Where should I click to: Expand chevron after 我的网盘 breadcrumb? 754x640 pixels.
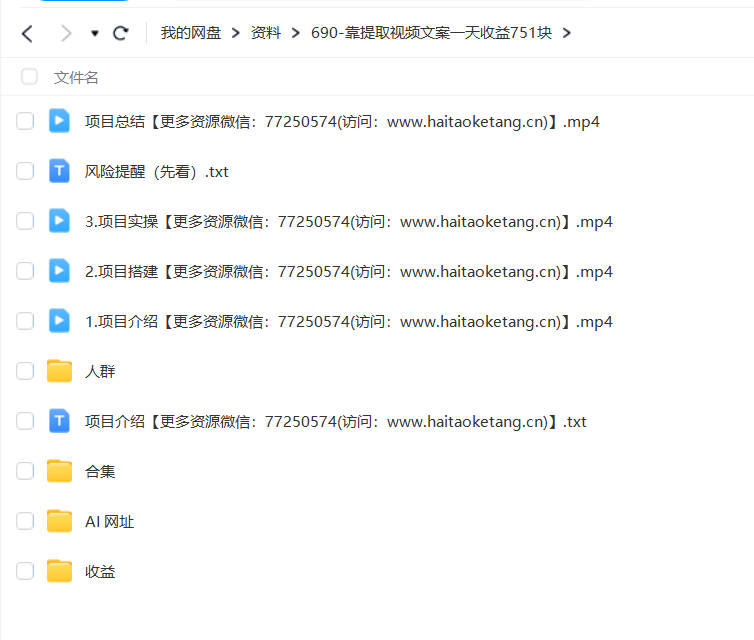point(236,33)
